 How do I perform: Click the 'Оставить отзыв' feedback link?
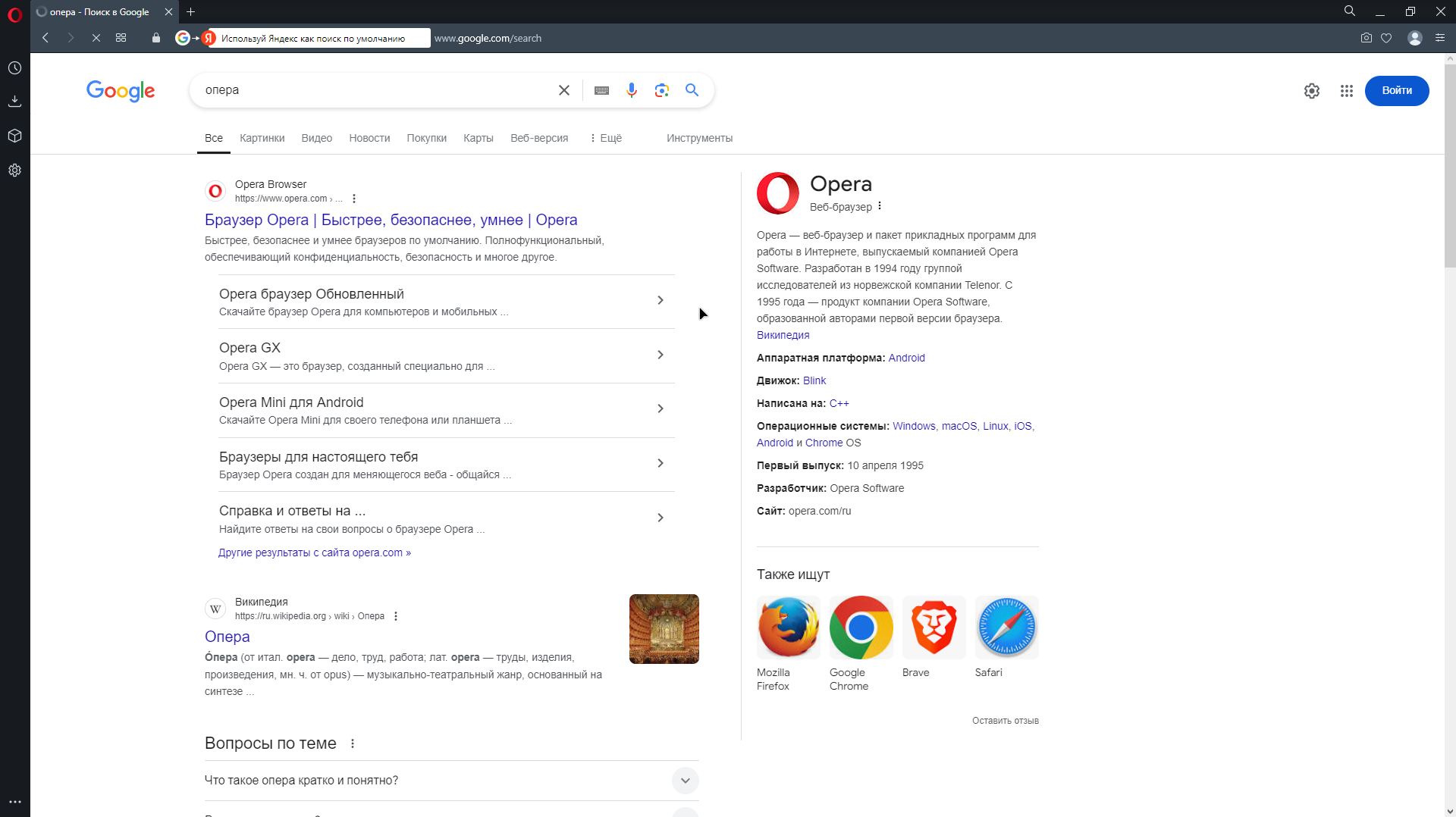(x=1006, y=721)
